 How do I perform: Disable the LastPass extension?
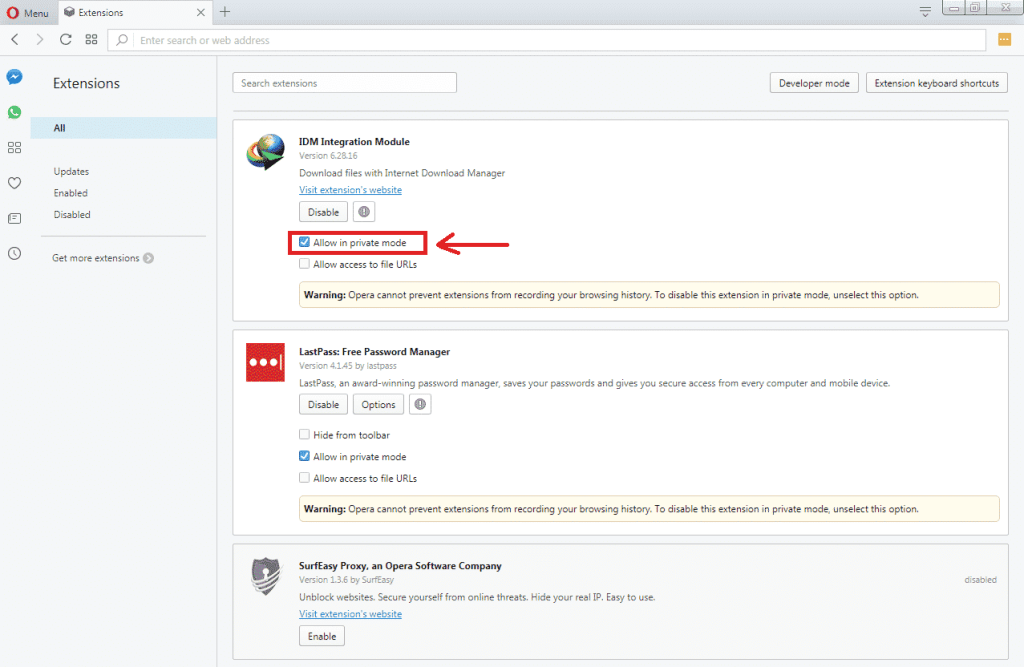(x=323, y=404)
